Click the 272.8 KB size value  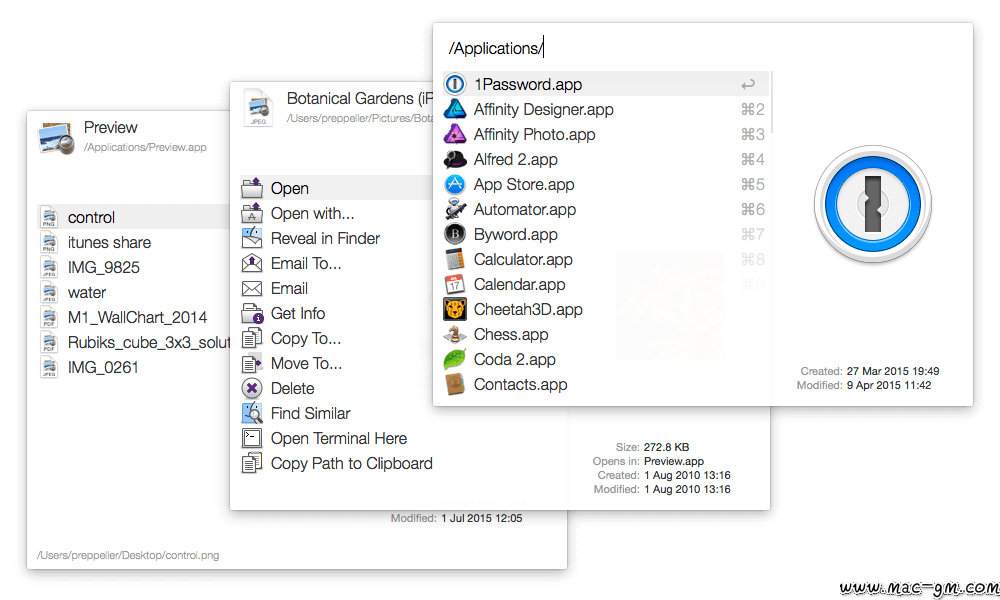(x=666, y=447)
